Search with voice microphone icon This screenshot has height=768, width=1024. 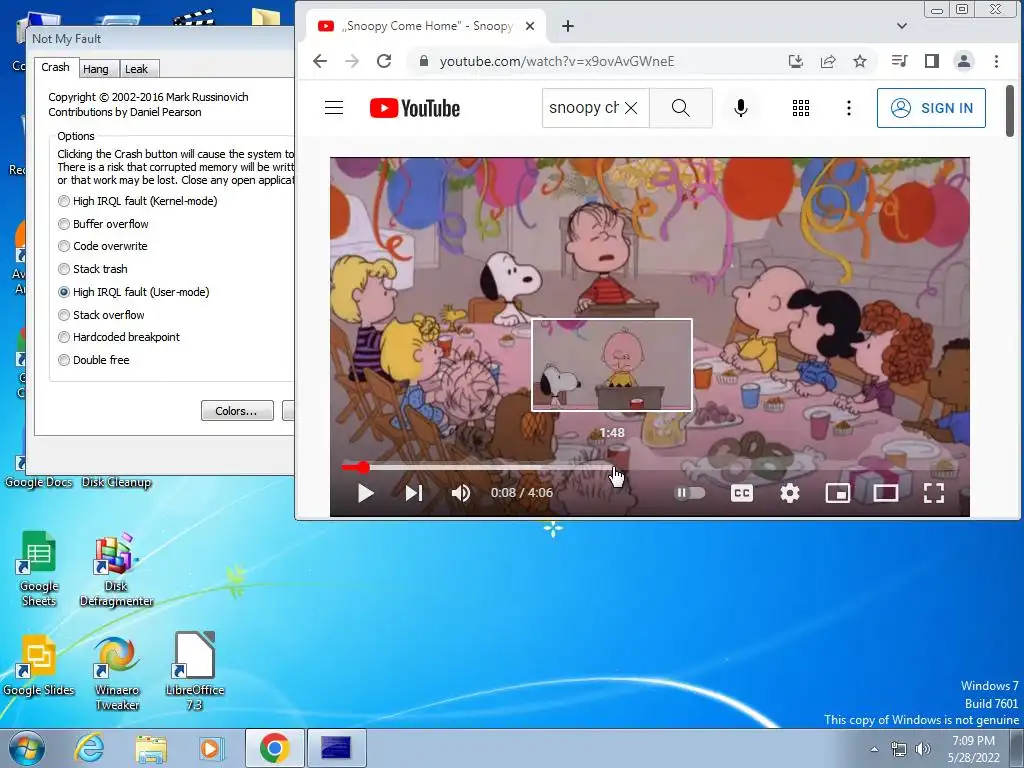741,108
